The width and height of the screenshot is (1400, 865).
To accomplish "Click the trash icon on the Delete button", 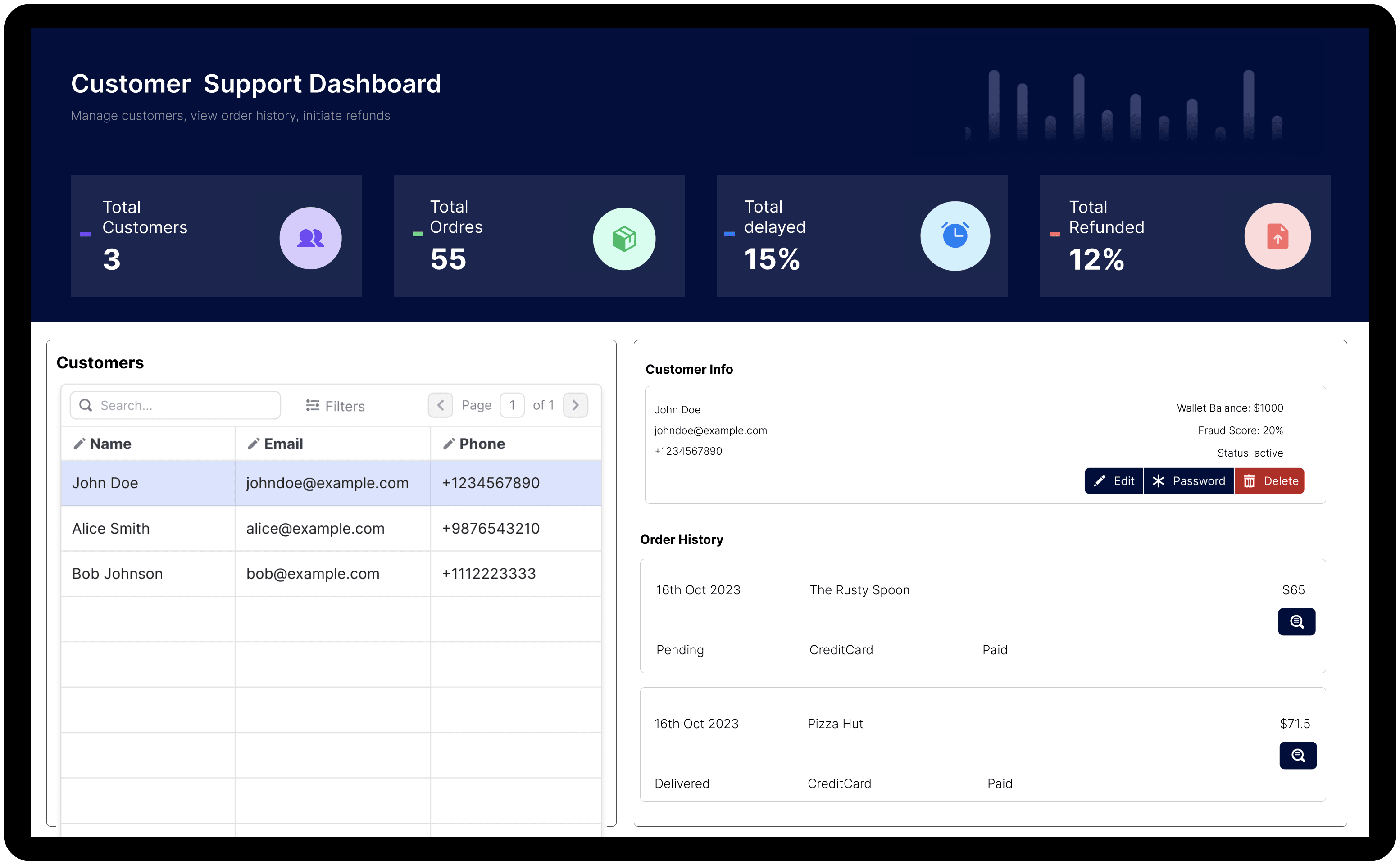I will [1250, 481].
